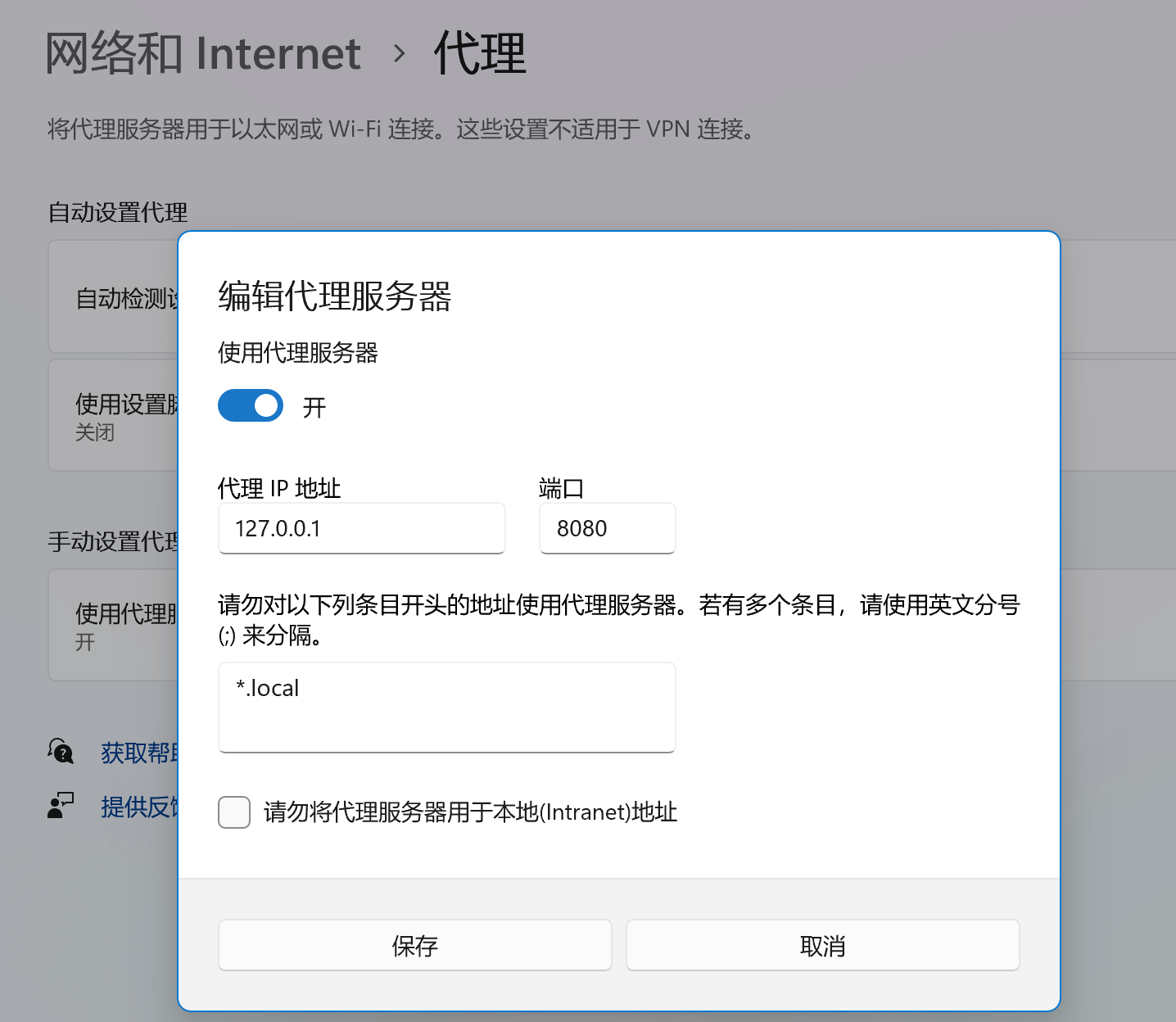Click the 取消 button
This screenshot has width=1176, height=1022.
click(823, 945)
